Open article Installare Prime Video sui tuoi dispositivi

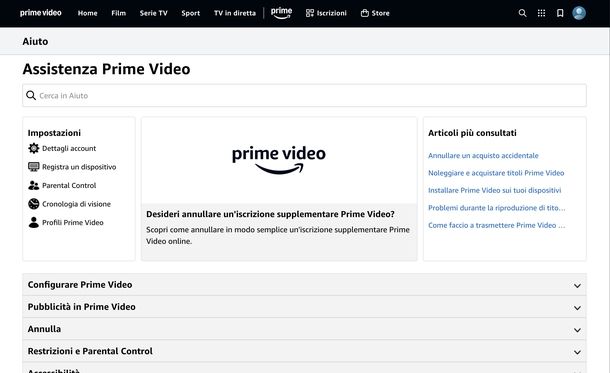(x=494, y=191)
